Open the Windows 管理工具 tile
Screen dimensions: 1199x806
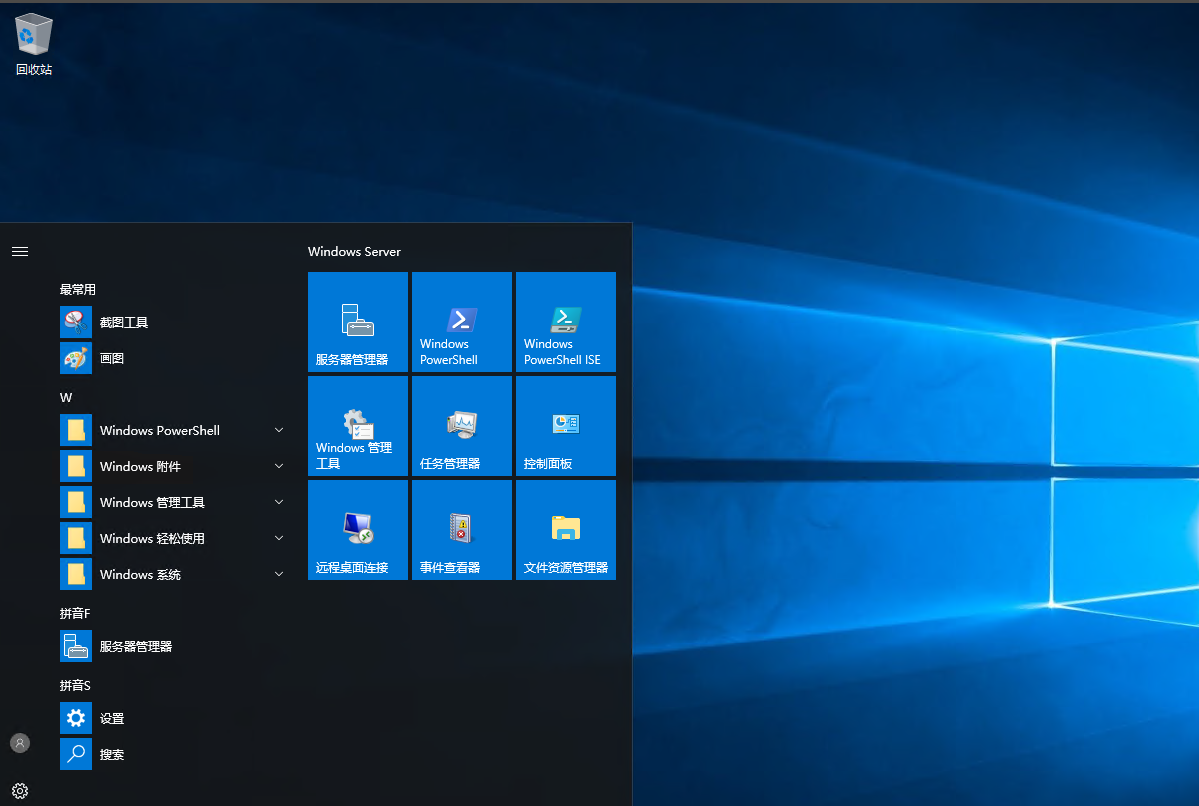pos(358,426)
